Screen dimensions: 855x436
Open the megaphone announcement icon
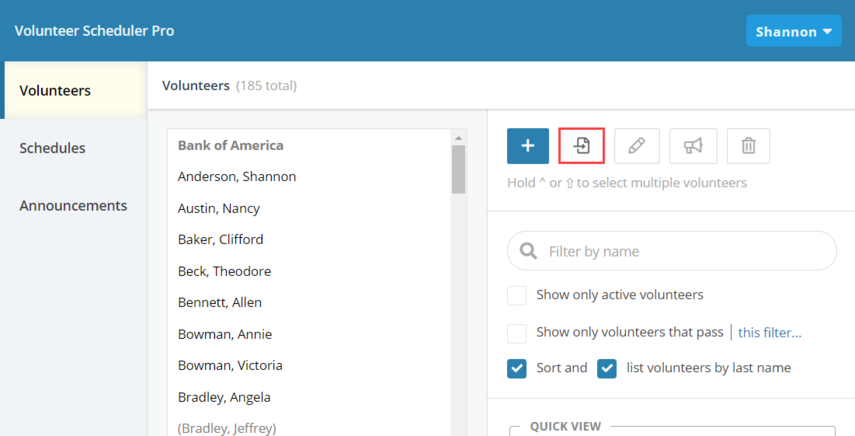tap(693, 146)
